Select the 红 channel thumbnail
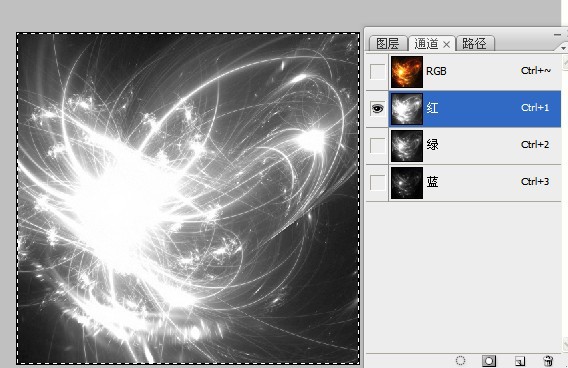 coord(407,109)
